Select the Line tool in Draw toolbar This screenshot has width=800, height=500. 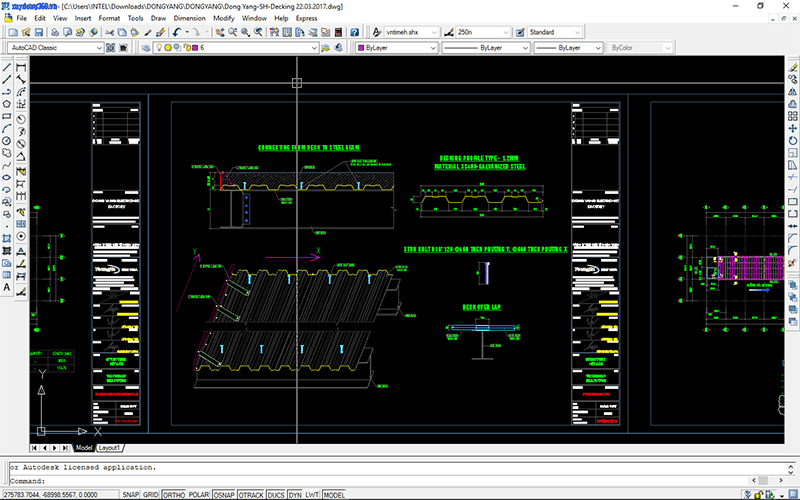[x=7, y=67]
